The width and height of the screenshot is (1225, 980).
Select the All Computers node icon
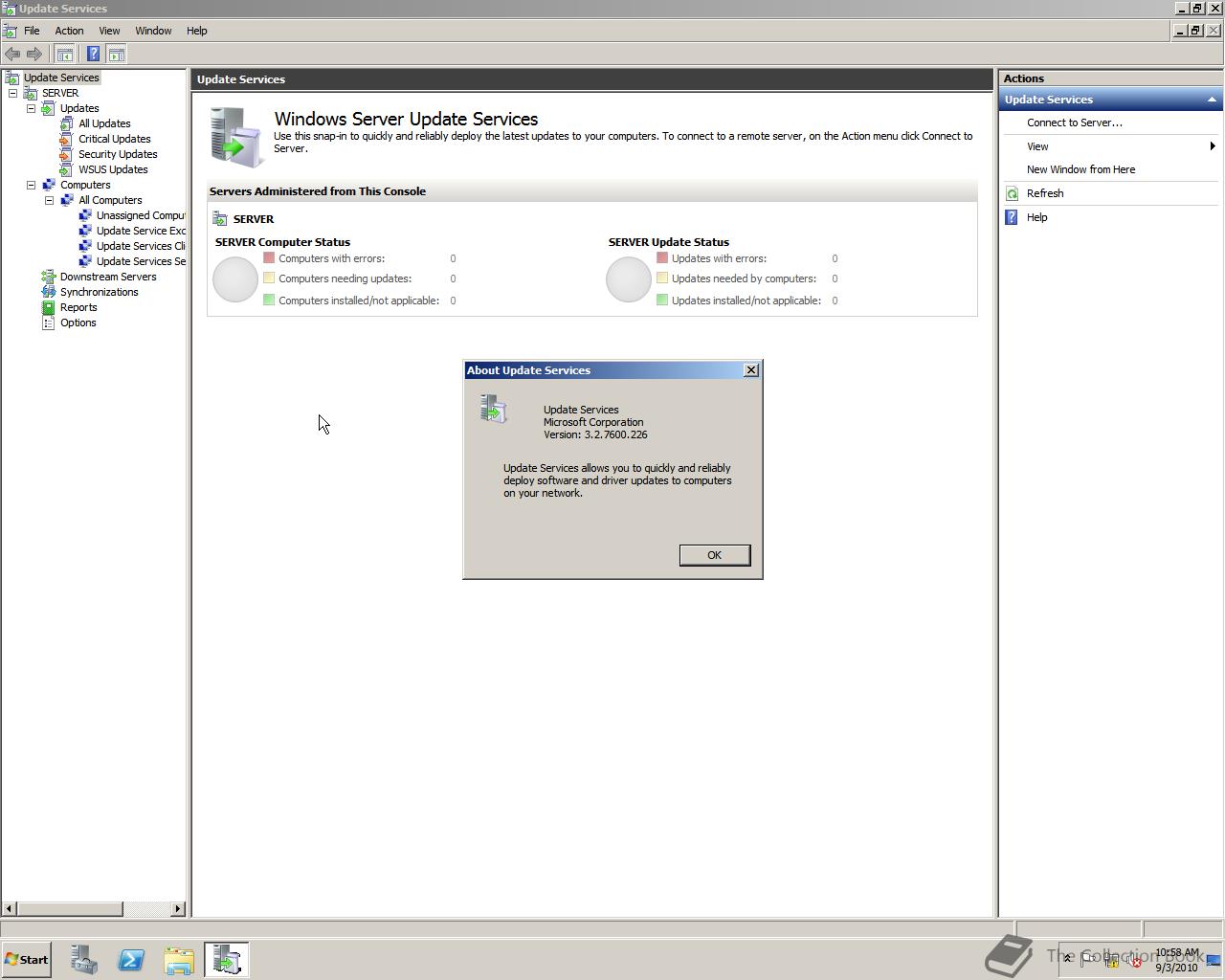(67, 200)
